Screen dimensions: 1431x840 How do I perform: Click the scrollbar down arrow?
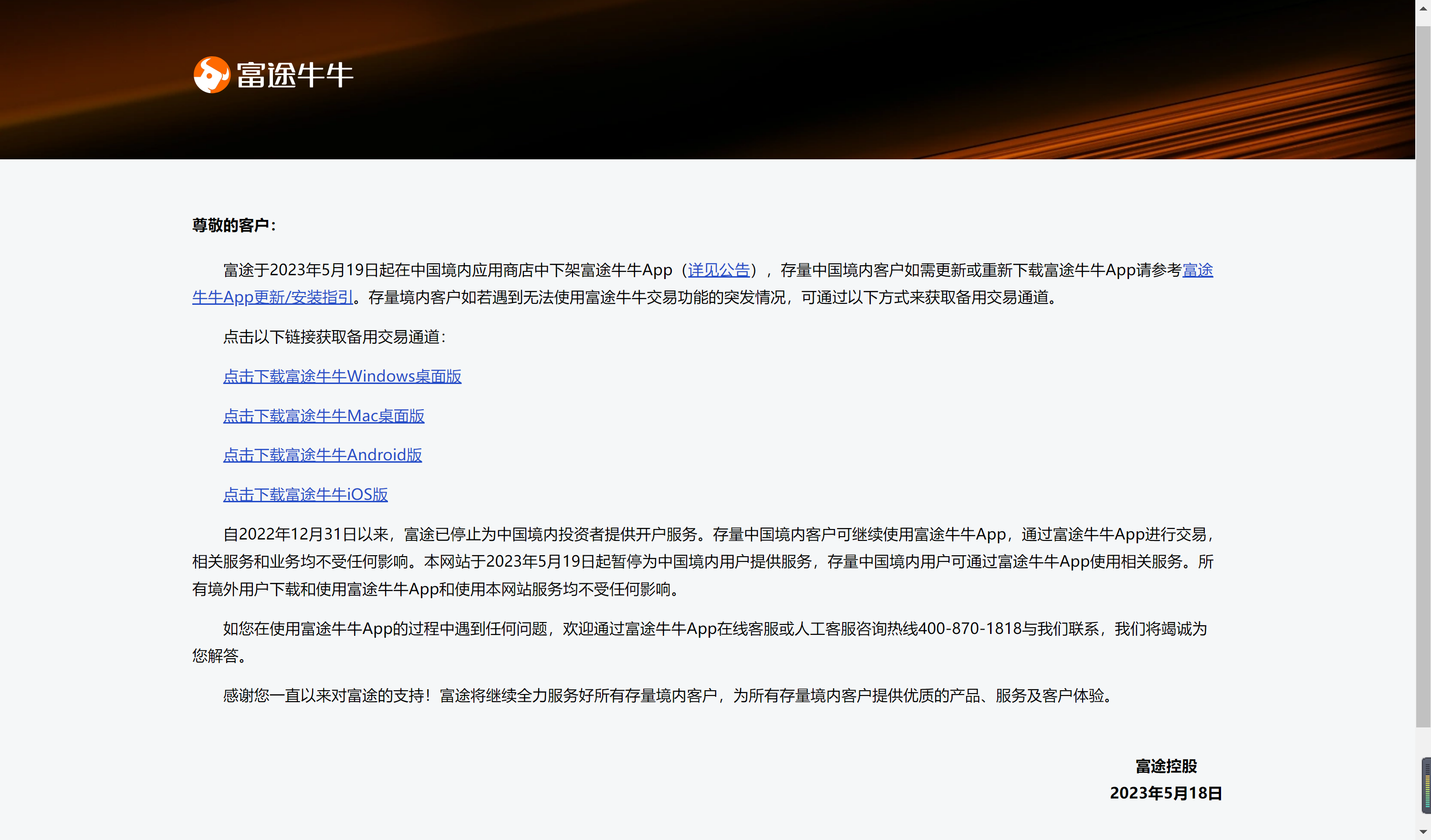pyautogui.click(x=1423, y=833)
